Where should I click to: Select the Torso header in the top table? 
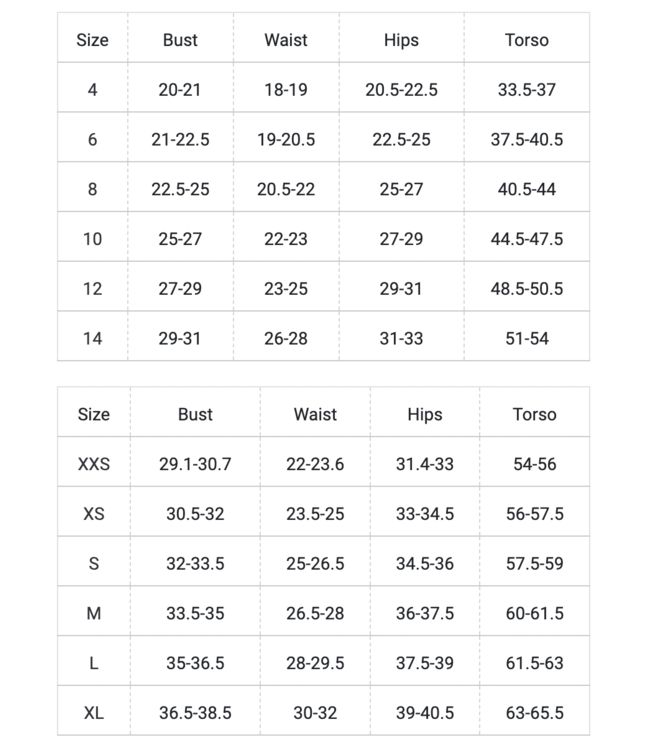527,40
